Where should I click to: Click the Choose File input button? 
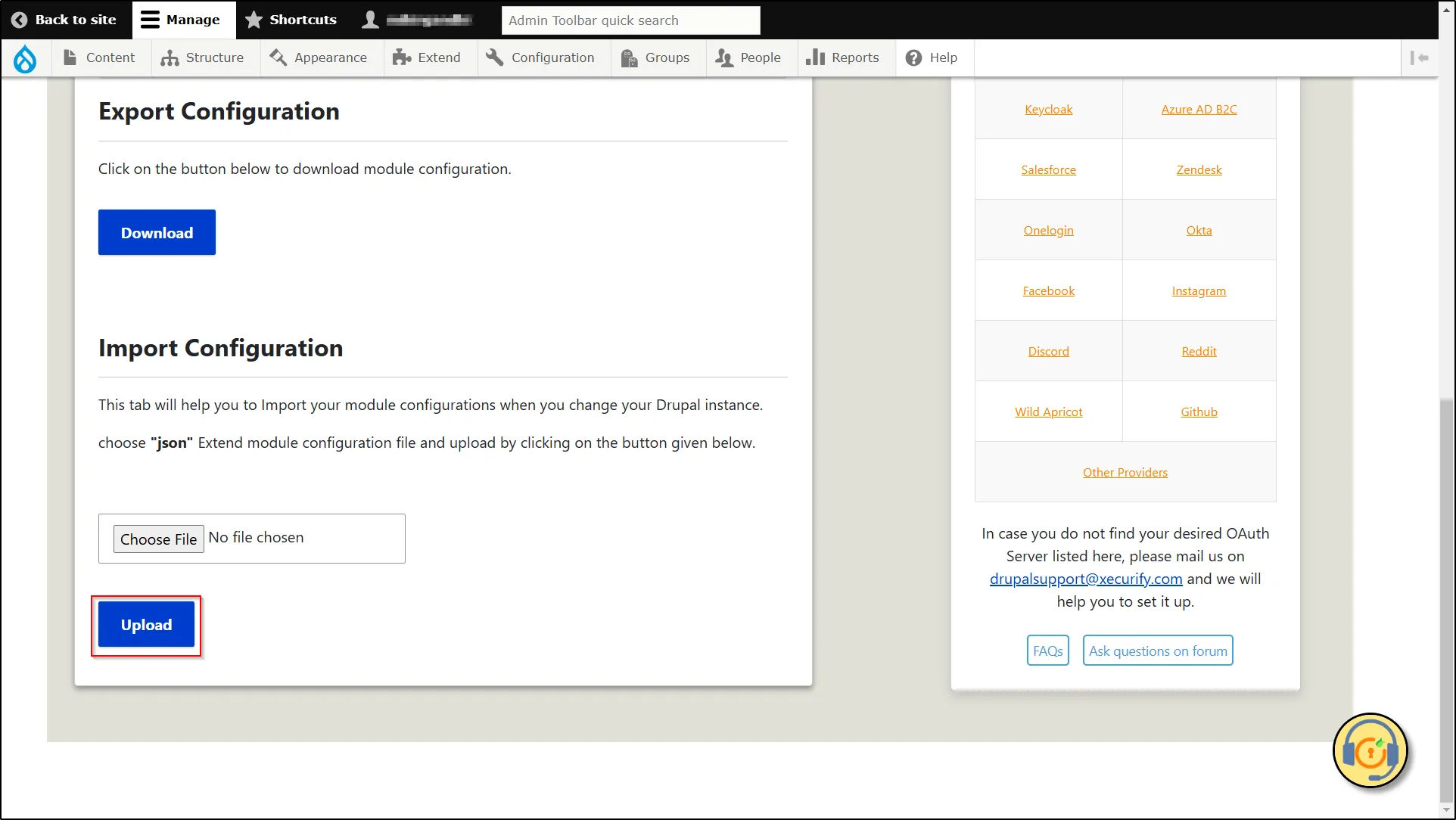point(158,538)
